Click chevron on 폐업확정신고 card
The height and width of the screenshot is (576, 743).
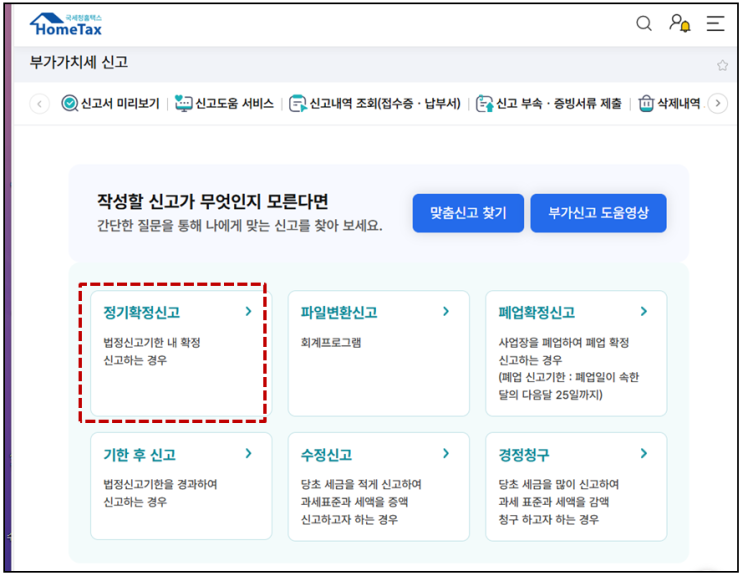tap(643, 311)
